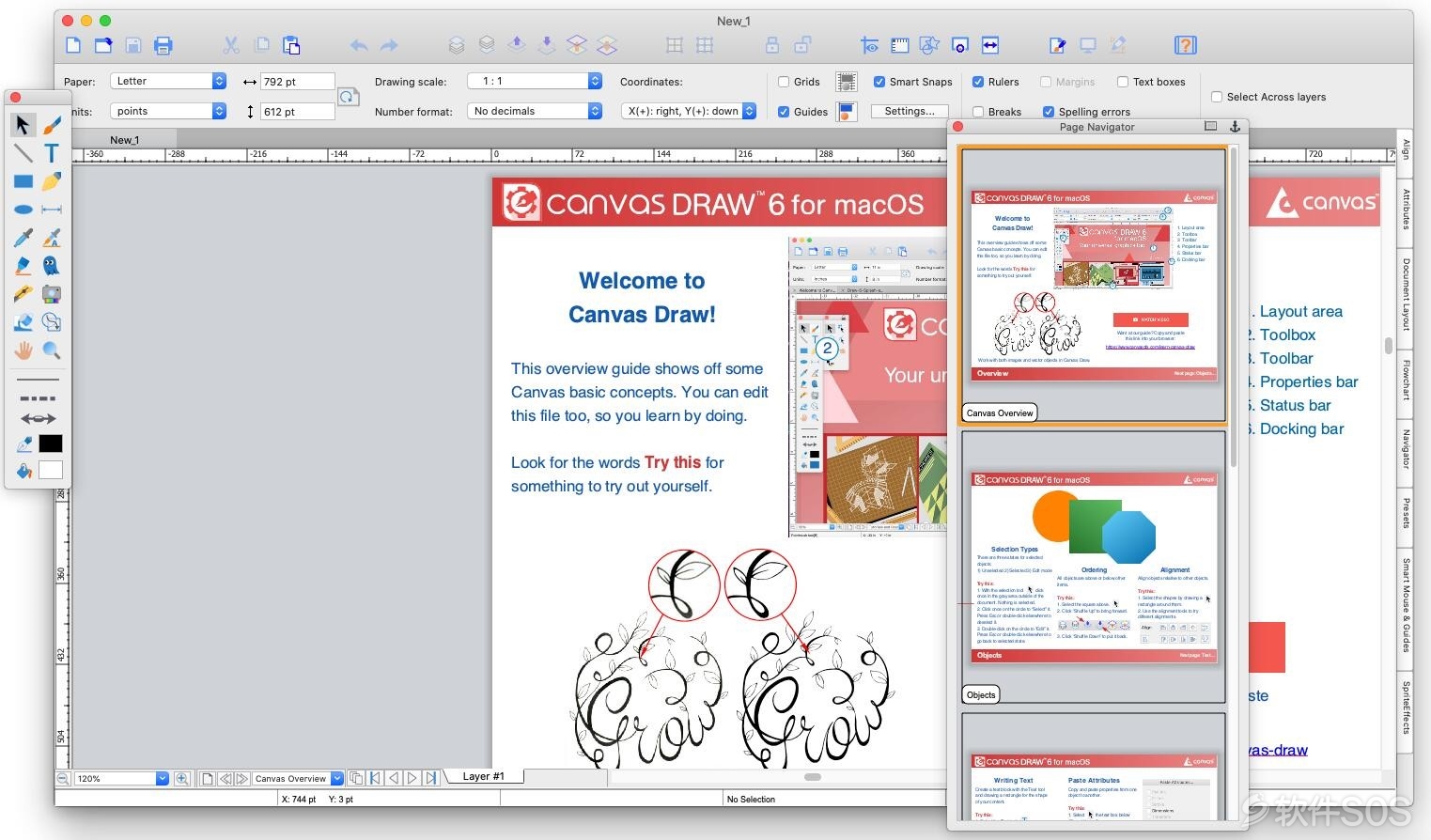The image size is (1431, 840).
Task: Click the black pen ink color swatch
Action: coord(51,443)
